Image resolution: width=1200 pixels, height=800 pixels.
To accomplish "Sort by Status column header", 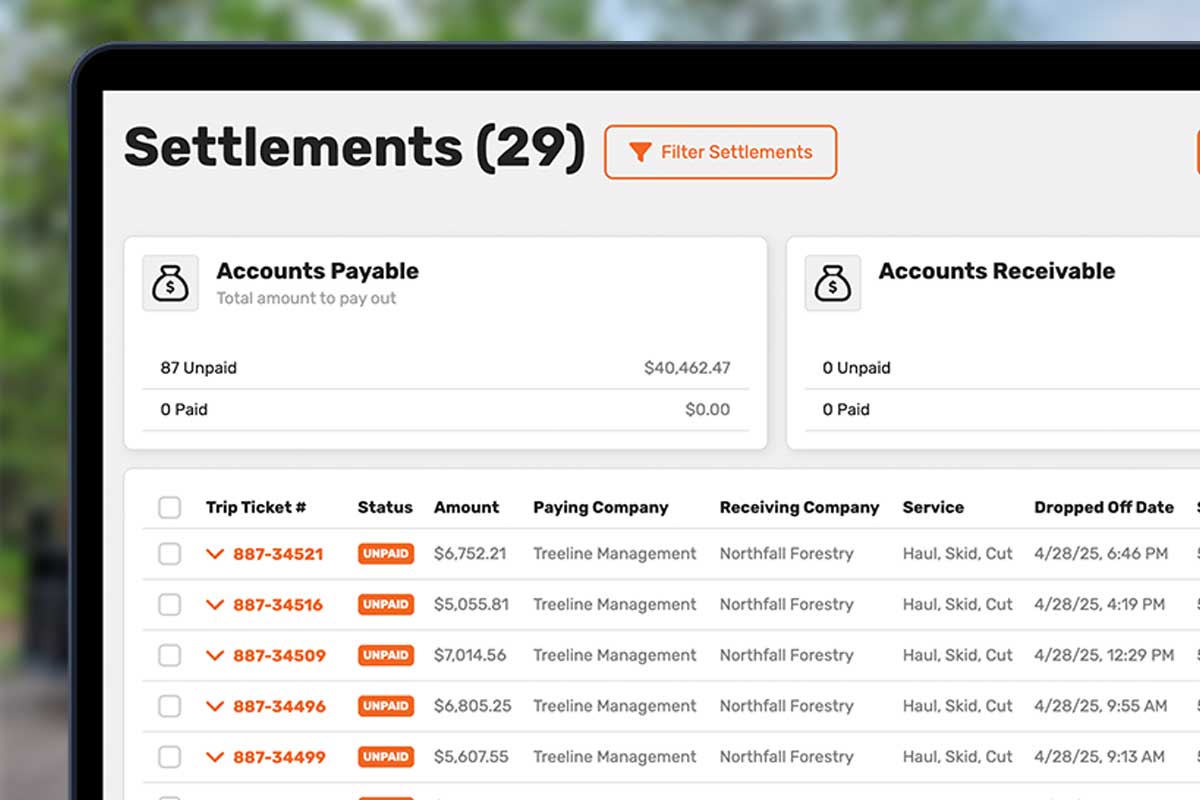I will click(385, 507).
